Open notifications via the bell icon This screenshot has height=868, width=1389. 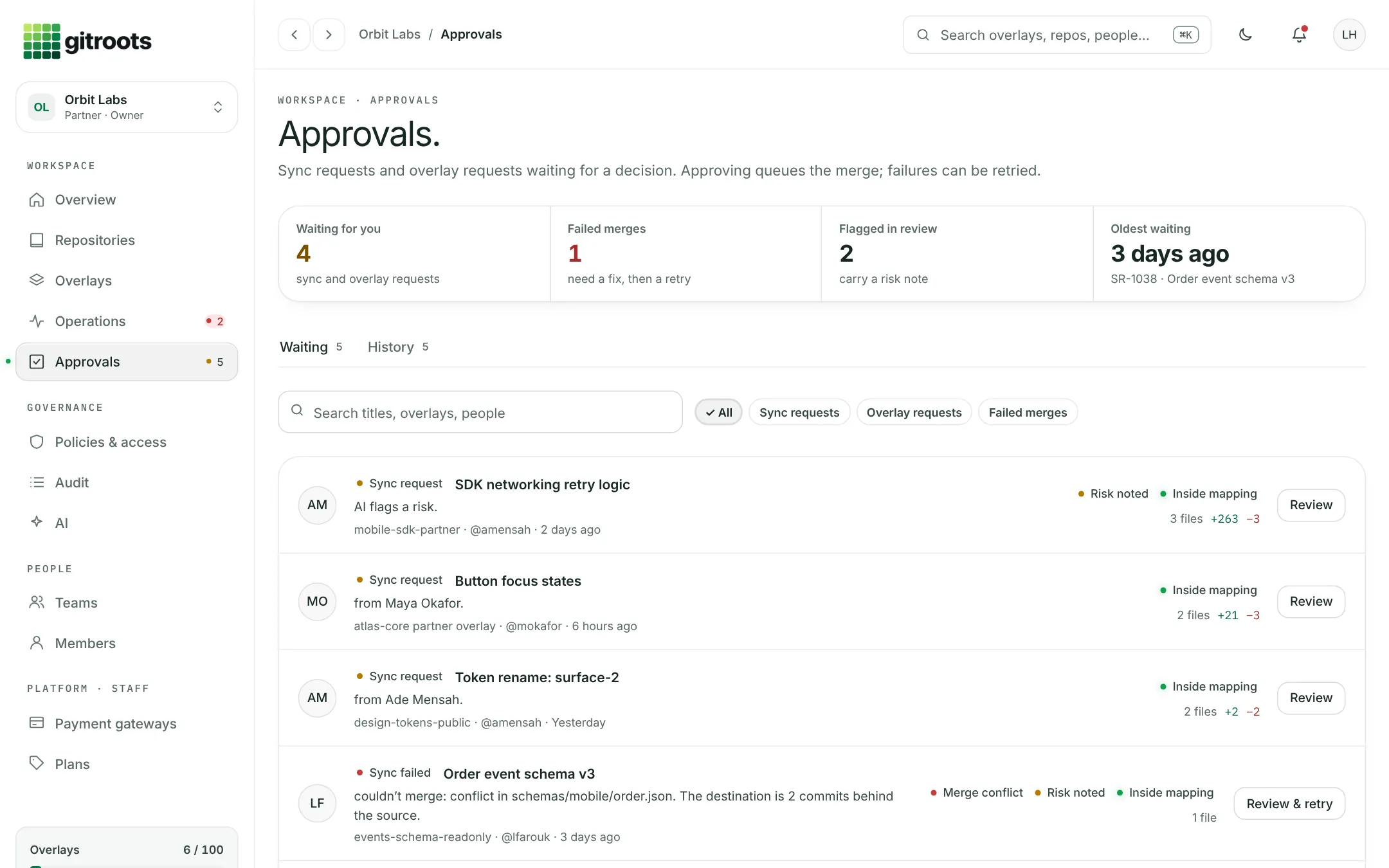(1299, 35)
